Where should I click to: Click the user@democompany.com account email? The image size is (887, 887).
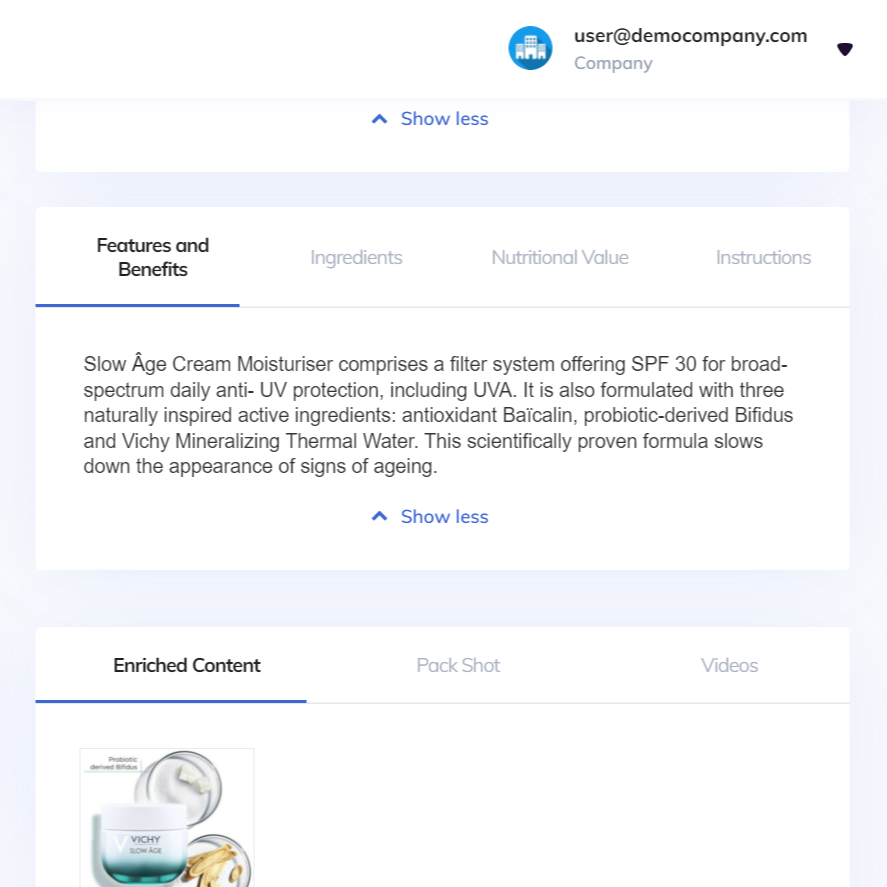pyautogui.click(x=690, y=36)
